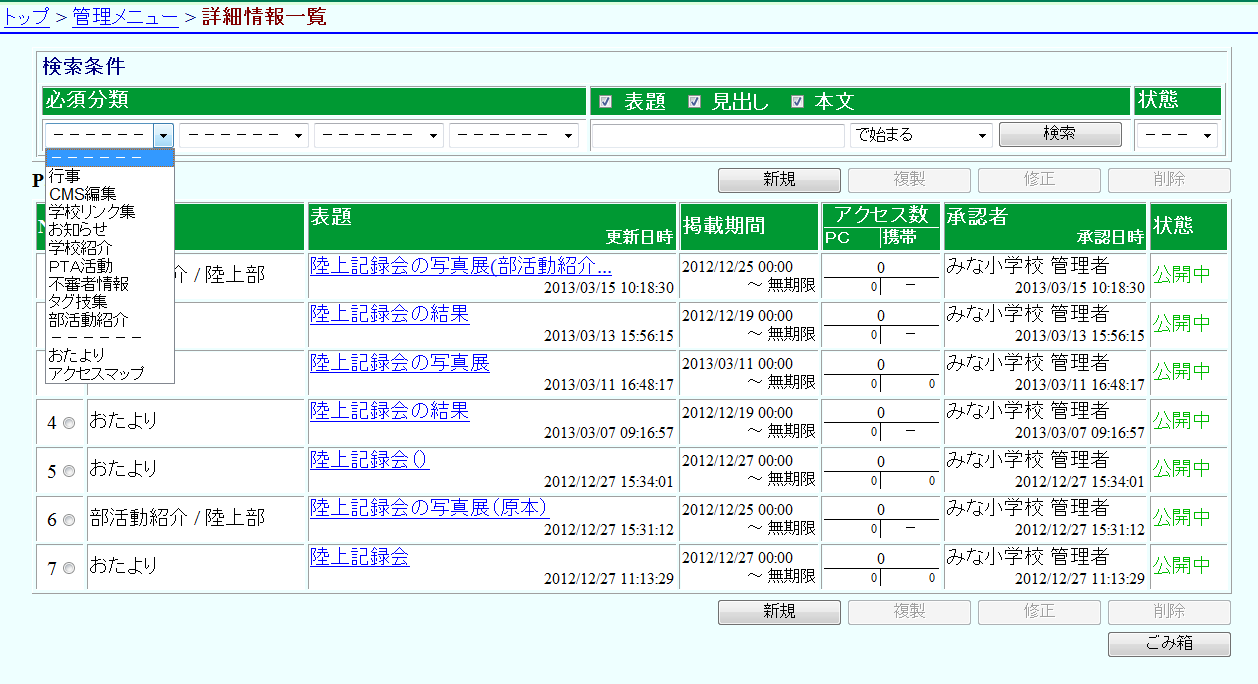Image resolution: width=1258 pixels, height=684 pixels.
Task: Click 部活動紹介 / 陸上部 in row 6
Action: (x=177, y=518)
